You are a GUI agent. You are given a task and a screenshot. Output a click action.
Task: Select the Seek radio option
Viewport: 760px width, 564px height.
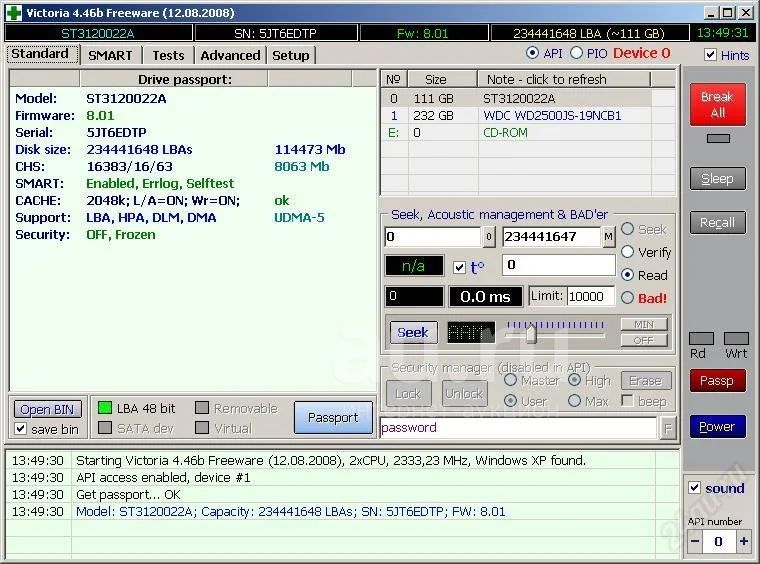(627, 229)
